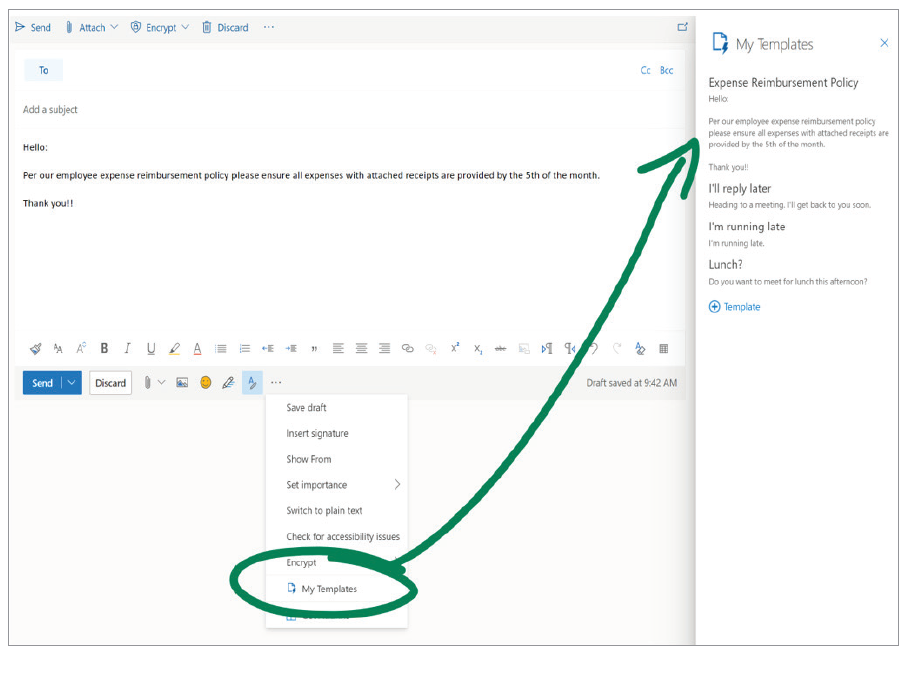907x684 pixels.
Task: Choose Switch to plain text option
Action: pos(324,511)
